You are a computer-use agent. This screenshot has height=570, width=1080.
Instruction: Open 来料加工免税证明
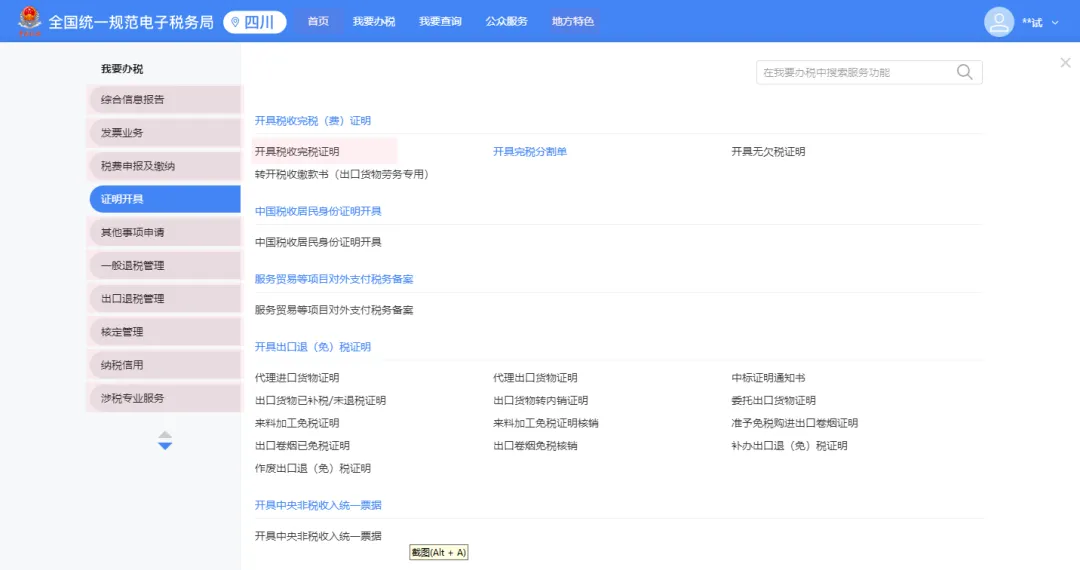point(297,423)
